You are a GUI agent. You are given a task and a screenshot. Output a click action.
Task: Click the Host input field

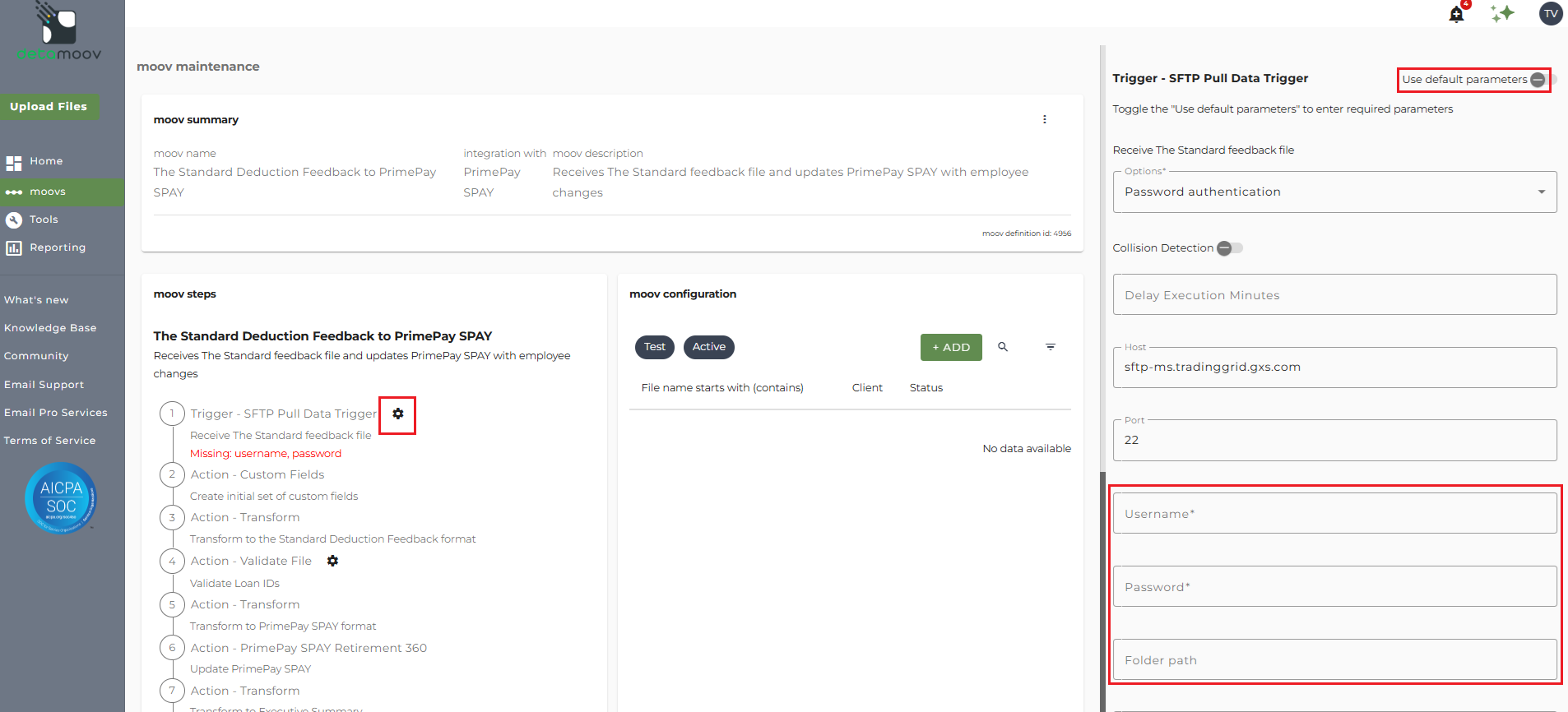pos(1334,367)
